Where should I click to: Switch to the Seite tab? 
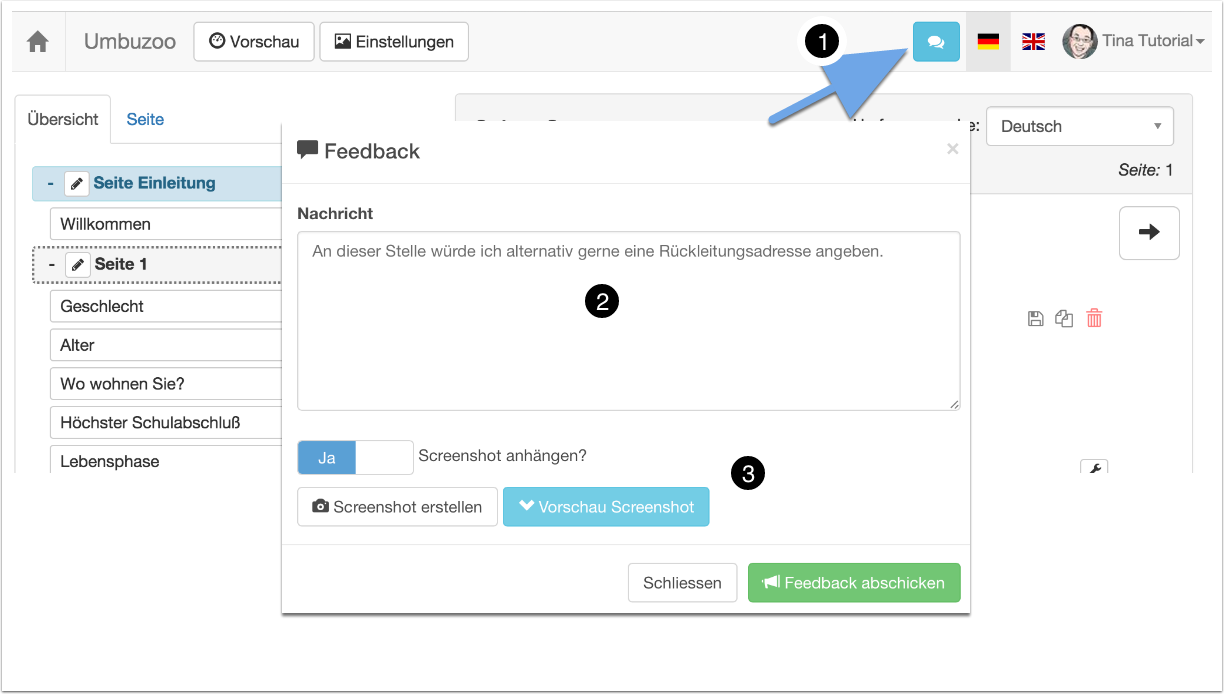point(145,120)
